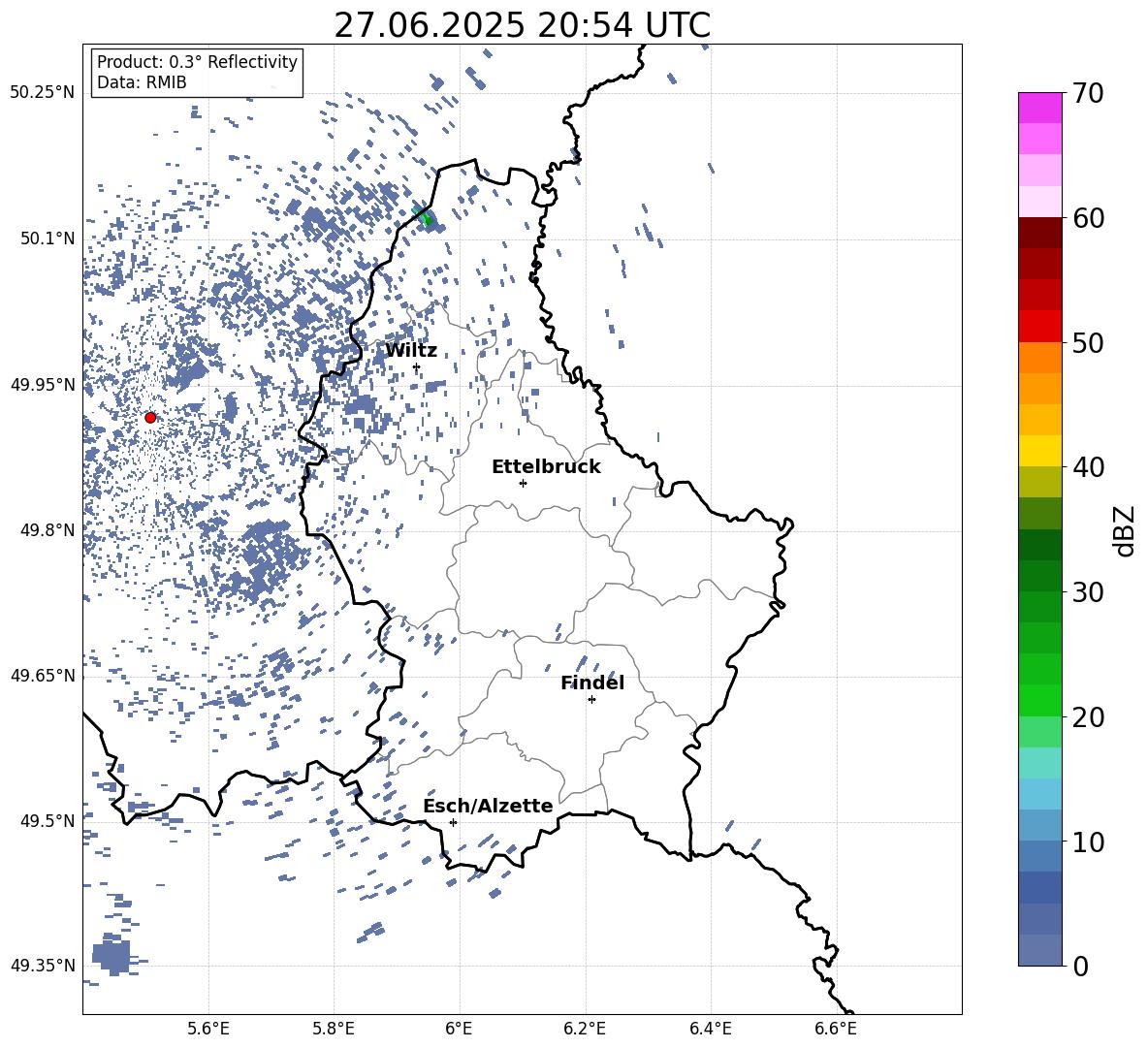This screenshot has height=1048, width=1148.
Task: Click the Wiltz city label
Action: point(411,351)
